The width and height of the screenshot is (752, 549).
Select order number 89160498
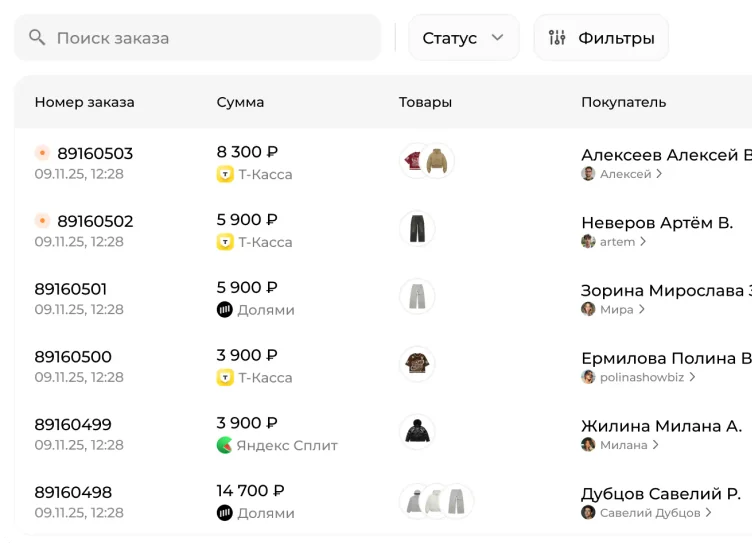point(73,492)
